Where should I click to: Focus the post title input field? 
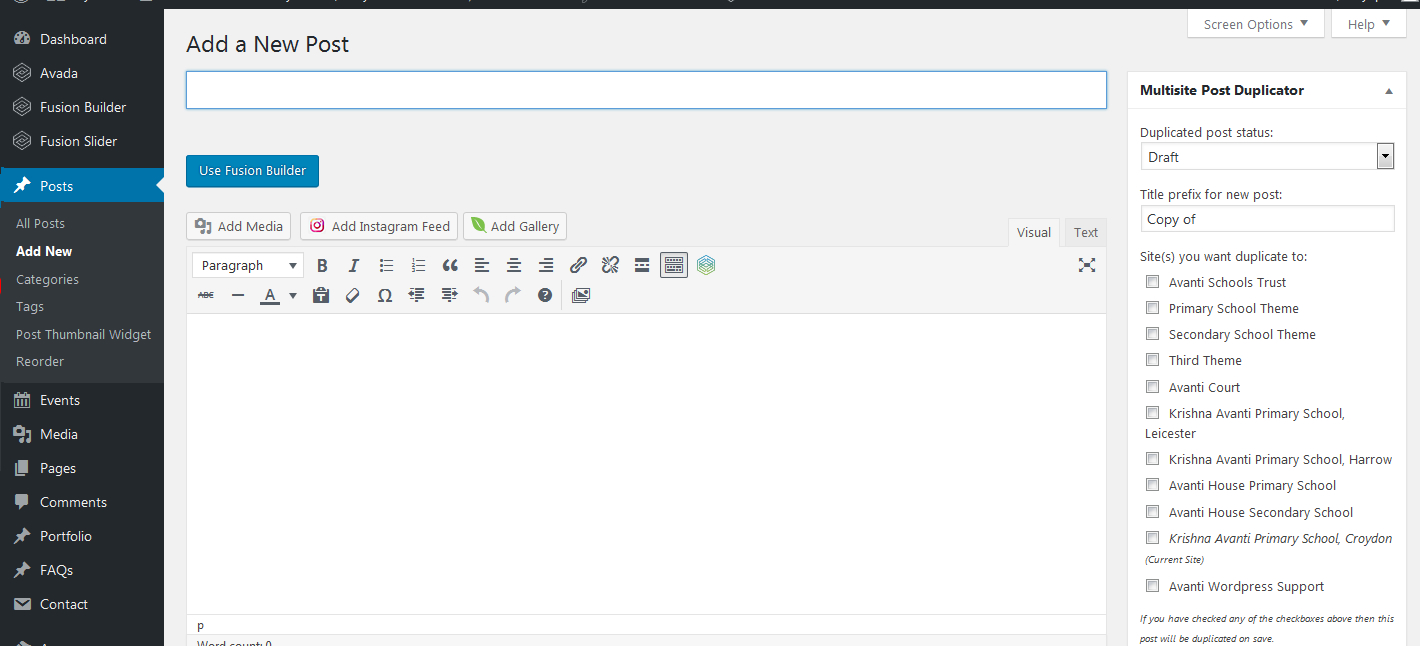tap(646, 90)
